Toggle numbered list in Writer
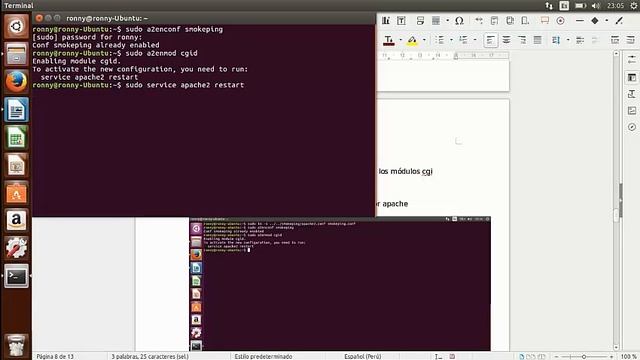The height and width of the screenshot is (360, 640). tap(463, 40)
